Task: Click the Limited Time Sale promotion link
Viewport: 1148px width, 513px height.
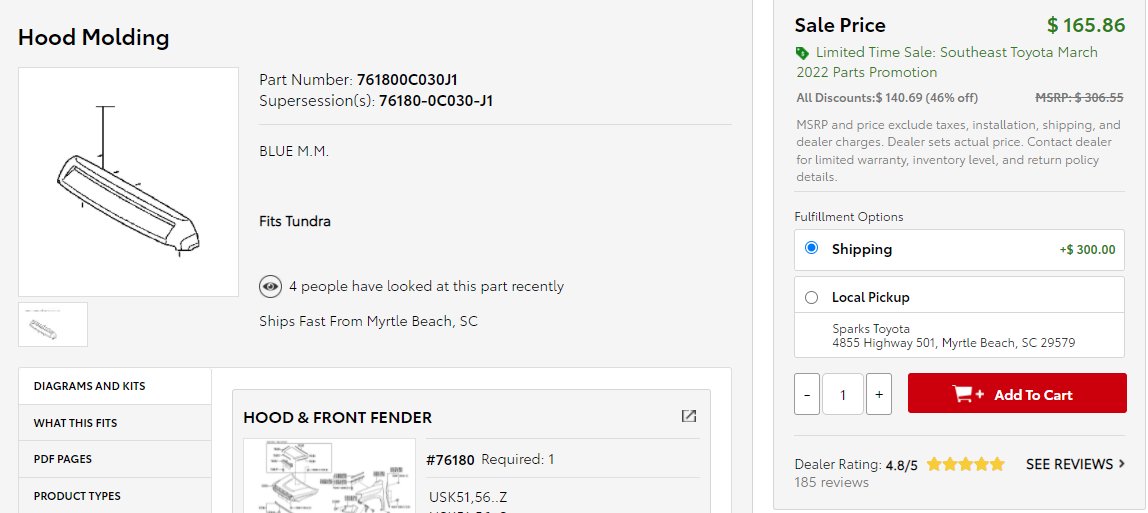Action: (x=947, y=62)
